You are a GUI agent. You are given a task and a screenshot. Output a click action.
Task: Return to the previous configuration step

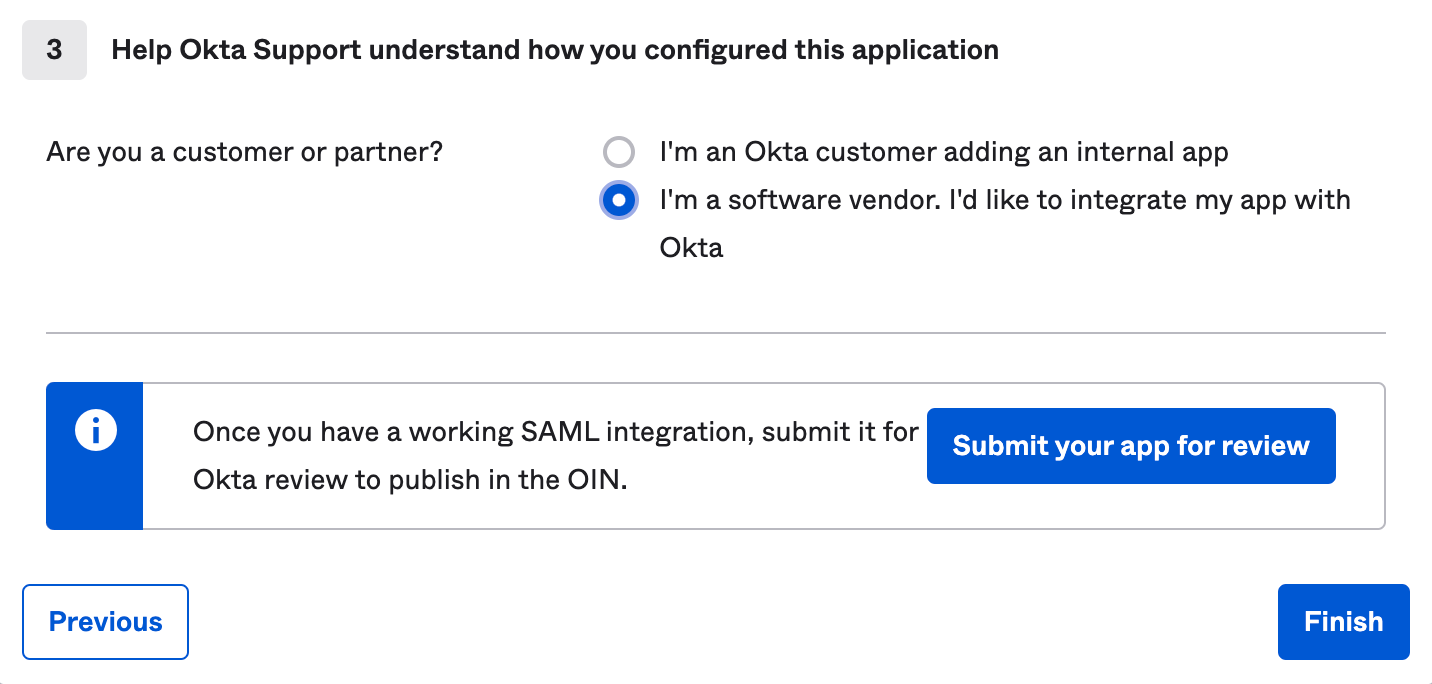point(105,621)
